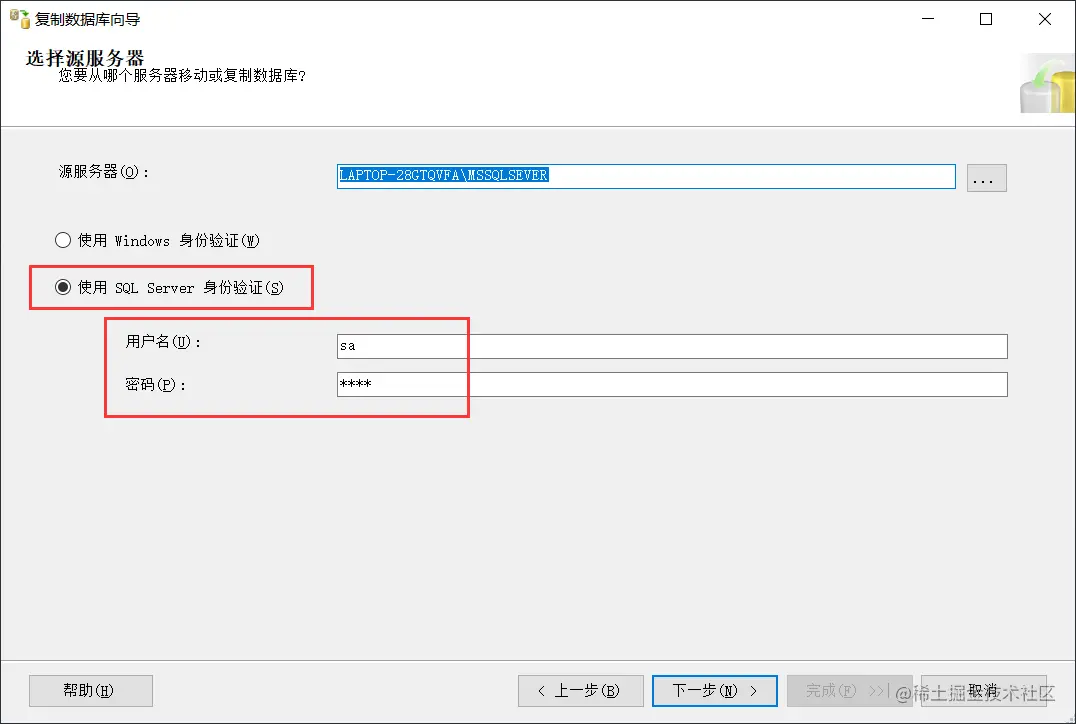Focus the username field containing sa
The height and width of the screenshot is (724, 1076).
point(672,346)
